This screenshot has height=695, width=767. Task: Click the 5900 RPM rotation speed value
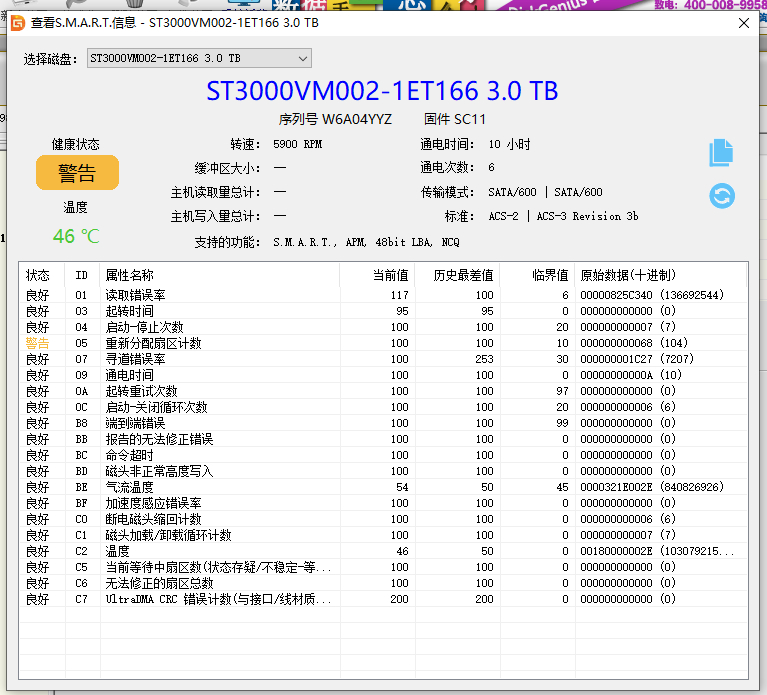tap(297, 144)
